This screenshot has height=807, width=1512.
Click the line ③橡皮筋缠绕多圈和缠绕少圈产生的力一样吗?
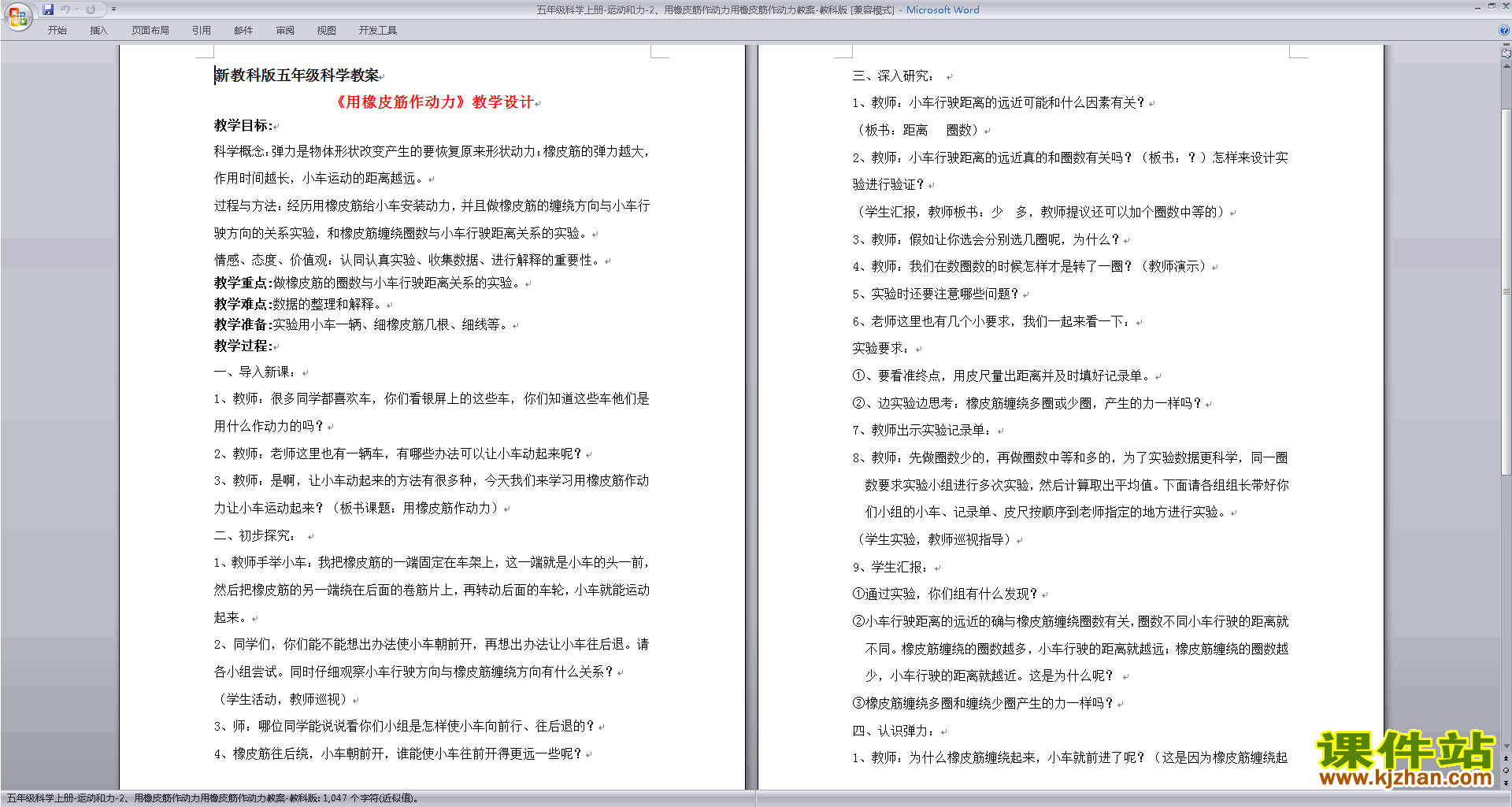[x=984, y=704]
